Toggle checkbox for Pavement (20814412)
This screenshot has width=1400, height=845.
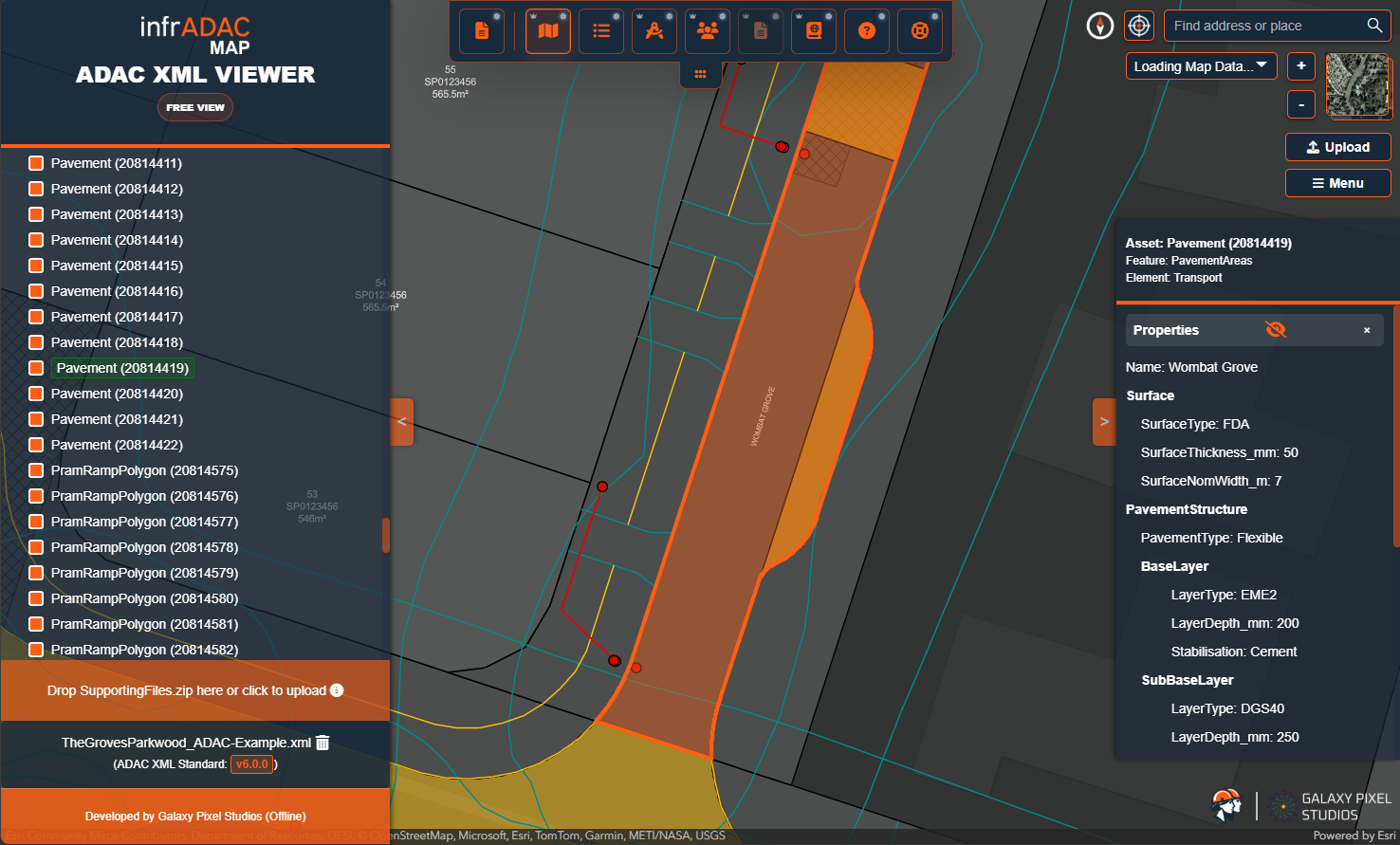(x=36, y=189)
